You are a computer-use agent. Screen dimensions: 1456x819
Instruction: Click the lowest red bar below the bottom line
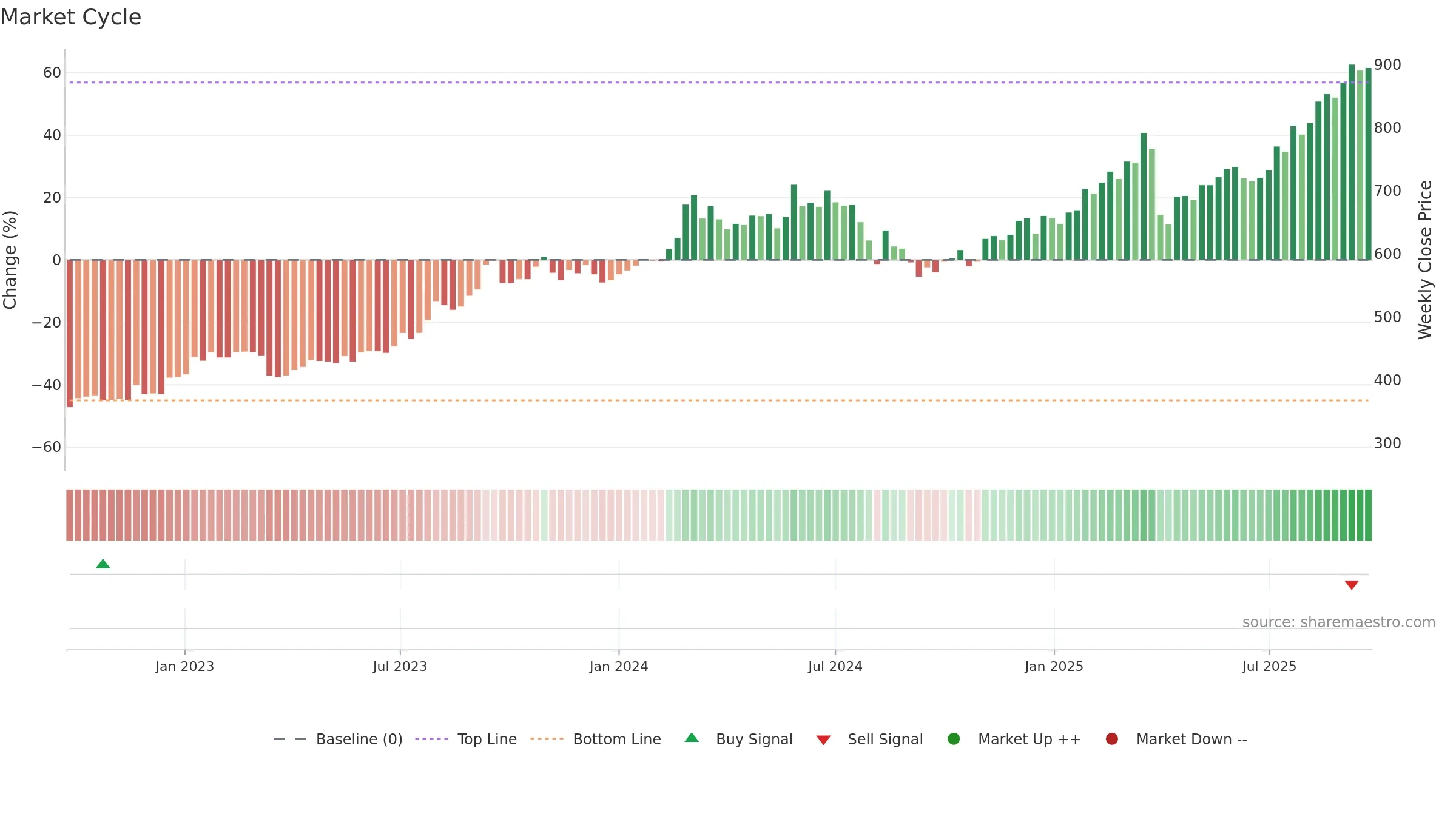70,333
